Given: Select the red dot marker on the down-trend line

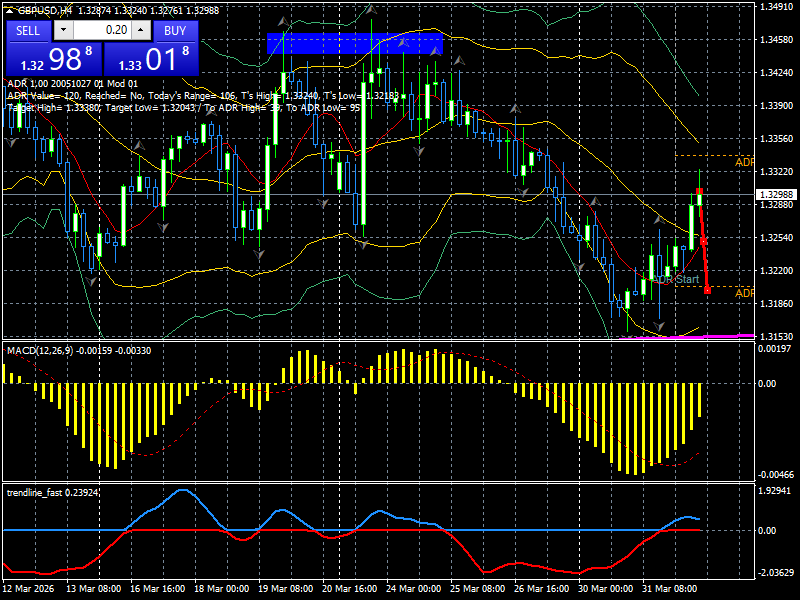Looking at the screenshot, I should 704,241.
